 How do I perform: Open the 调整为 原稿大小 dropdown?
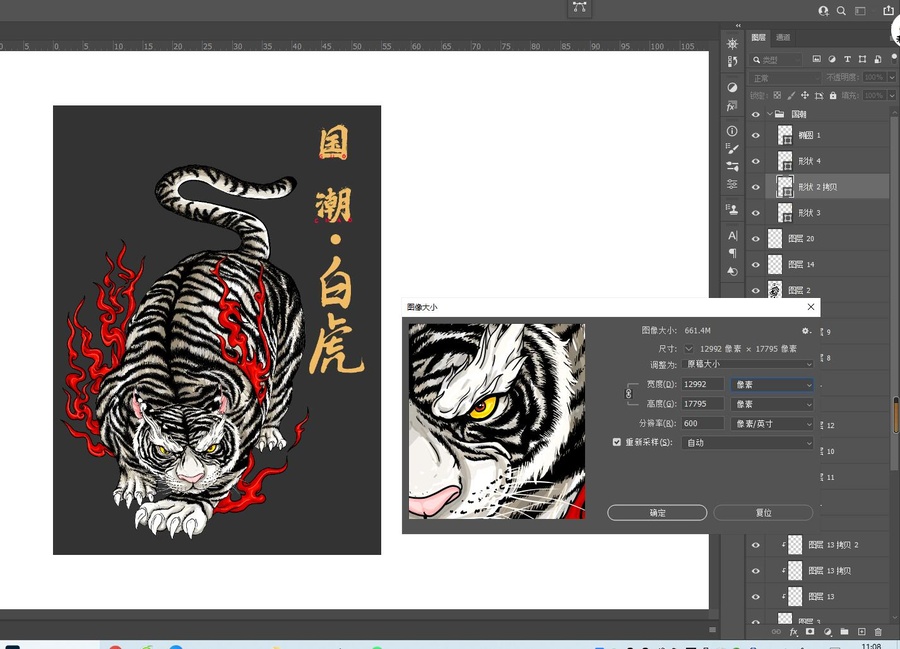tap(748, 364)
